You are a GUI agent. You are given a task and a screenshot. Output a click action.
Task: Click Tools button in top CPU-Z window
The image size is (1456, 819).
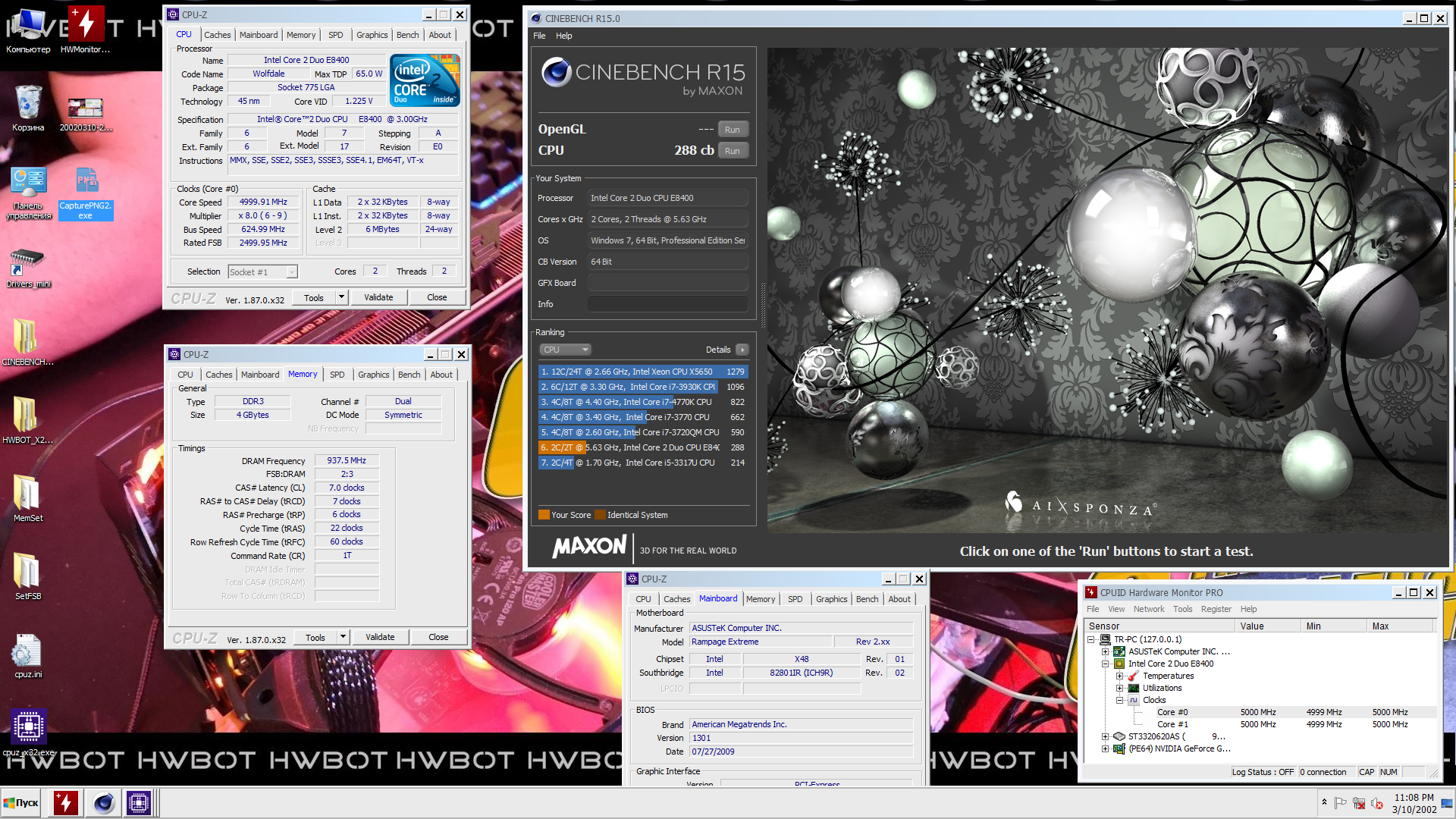click(314, 298)
